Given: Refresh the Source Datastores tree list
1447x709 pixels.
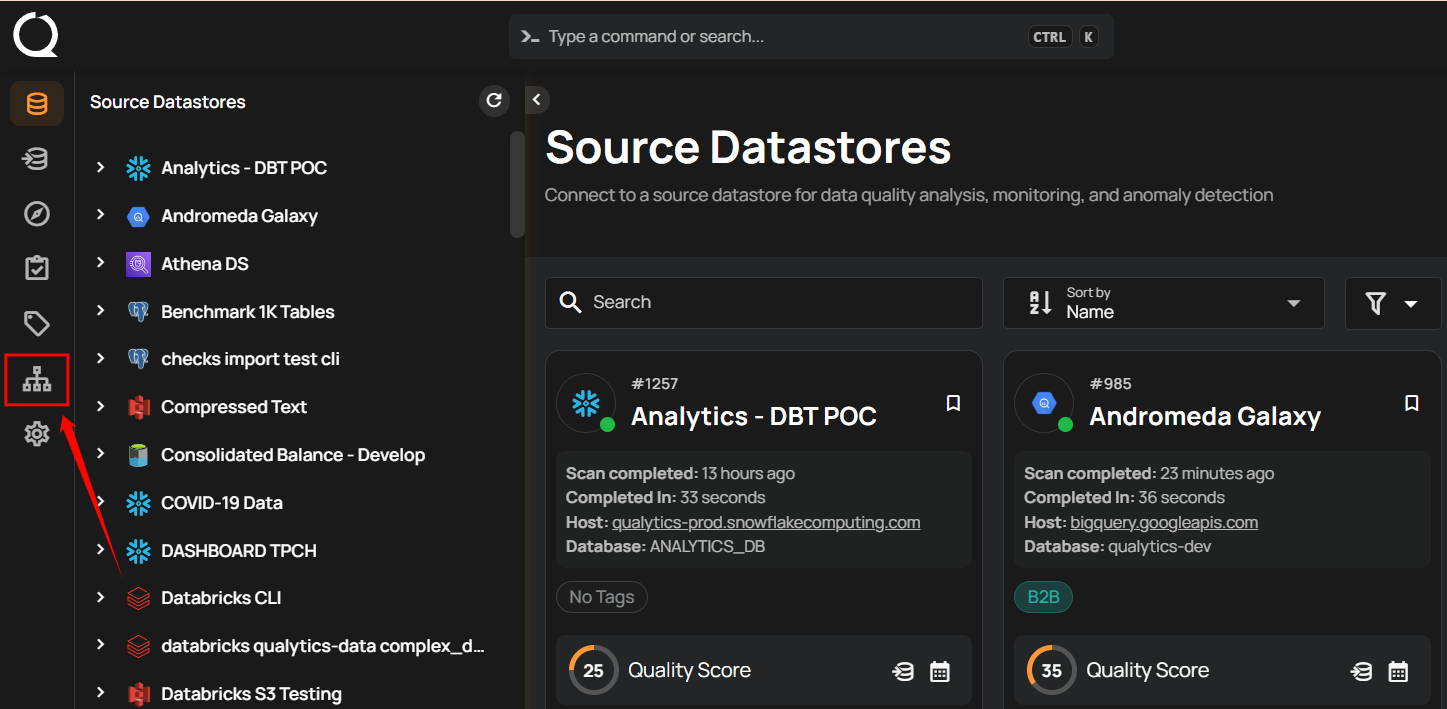Looking at the screenshot, I should (x=493, y=100).
